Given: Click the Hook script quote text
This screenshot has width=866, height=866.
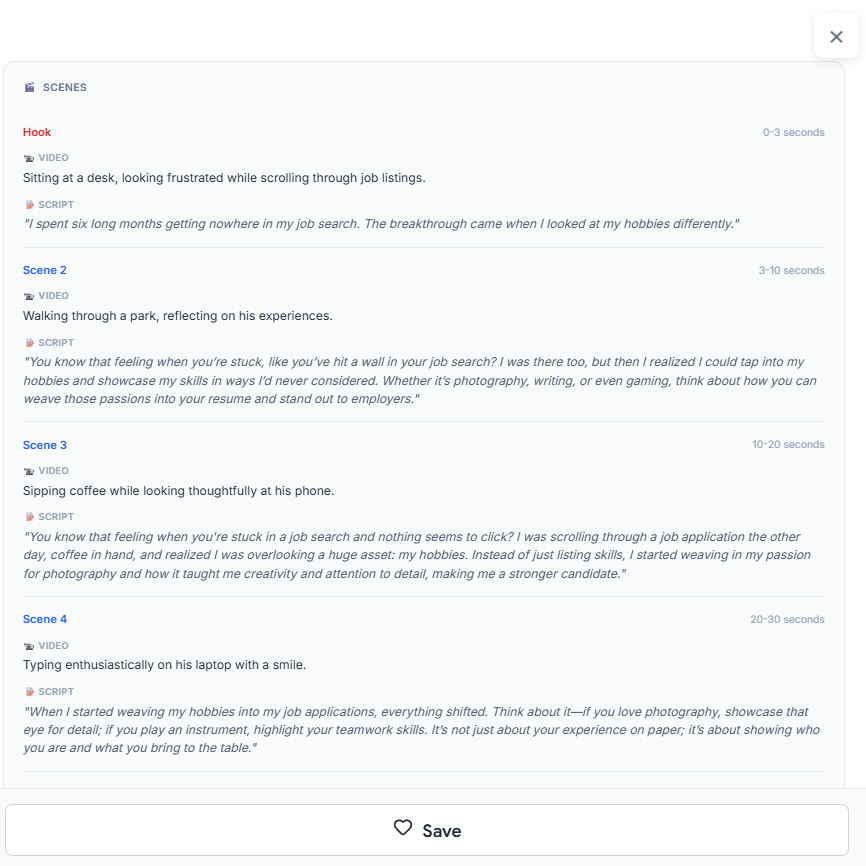Looking at the screenshot, I should 380,224.
